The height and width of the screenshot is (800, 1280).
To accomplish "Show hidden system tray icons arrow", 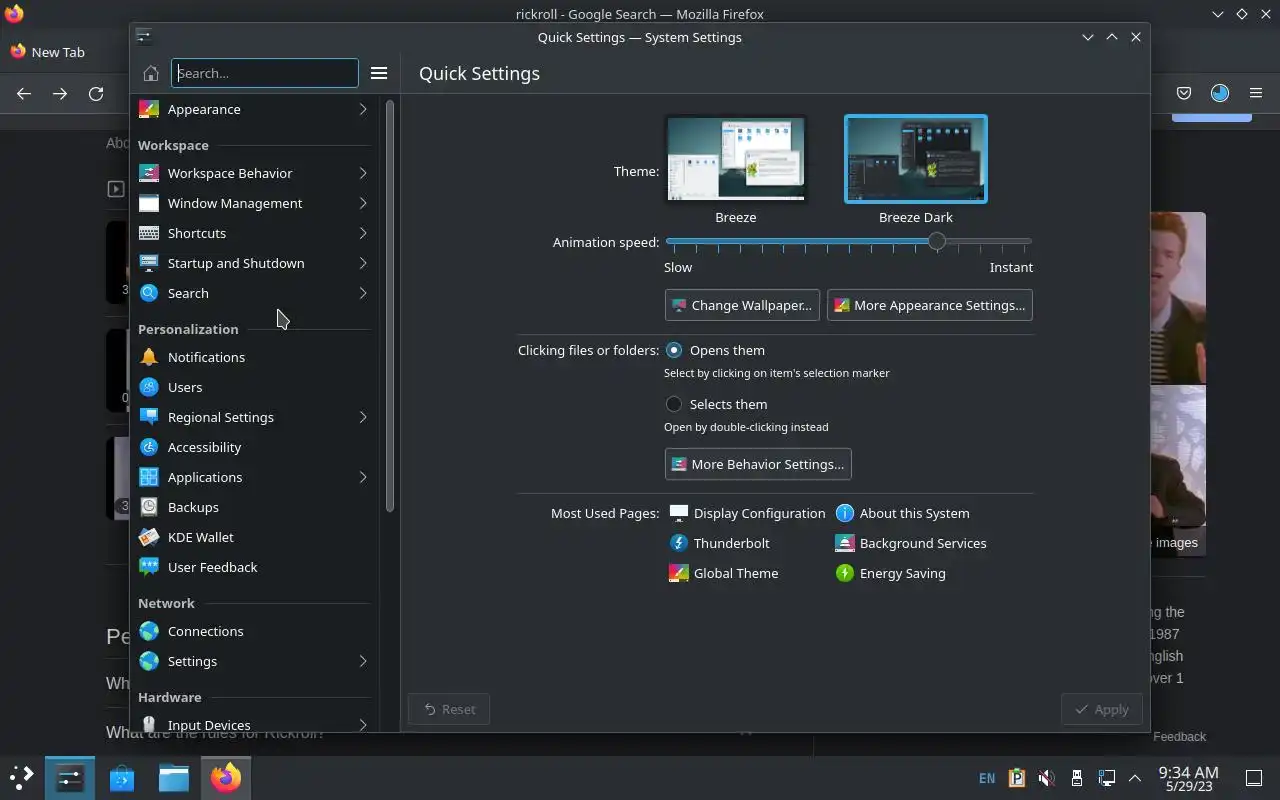I will click(1135, 778).
